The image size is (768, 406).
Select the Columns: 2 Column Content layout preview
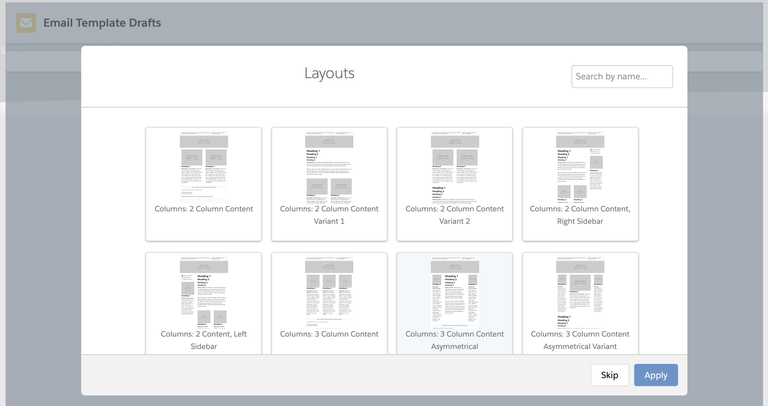tap(204, 166)
